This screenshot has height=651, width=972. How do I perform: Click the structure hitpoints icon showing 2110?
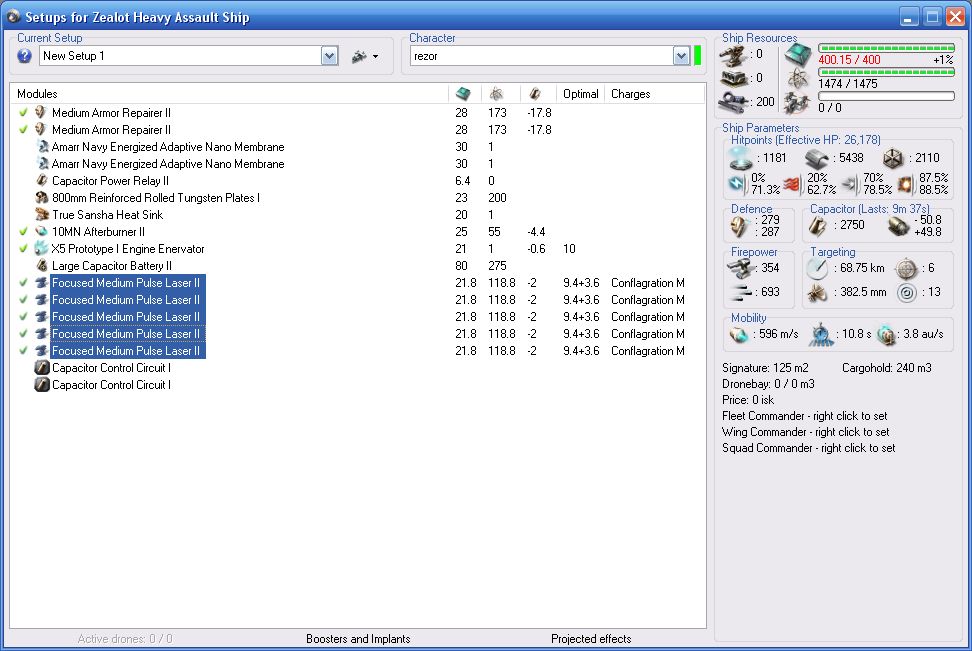pos(893,159)
